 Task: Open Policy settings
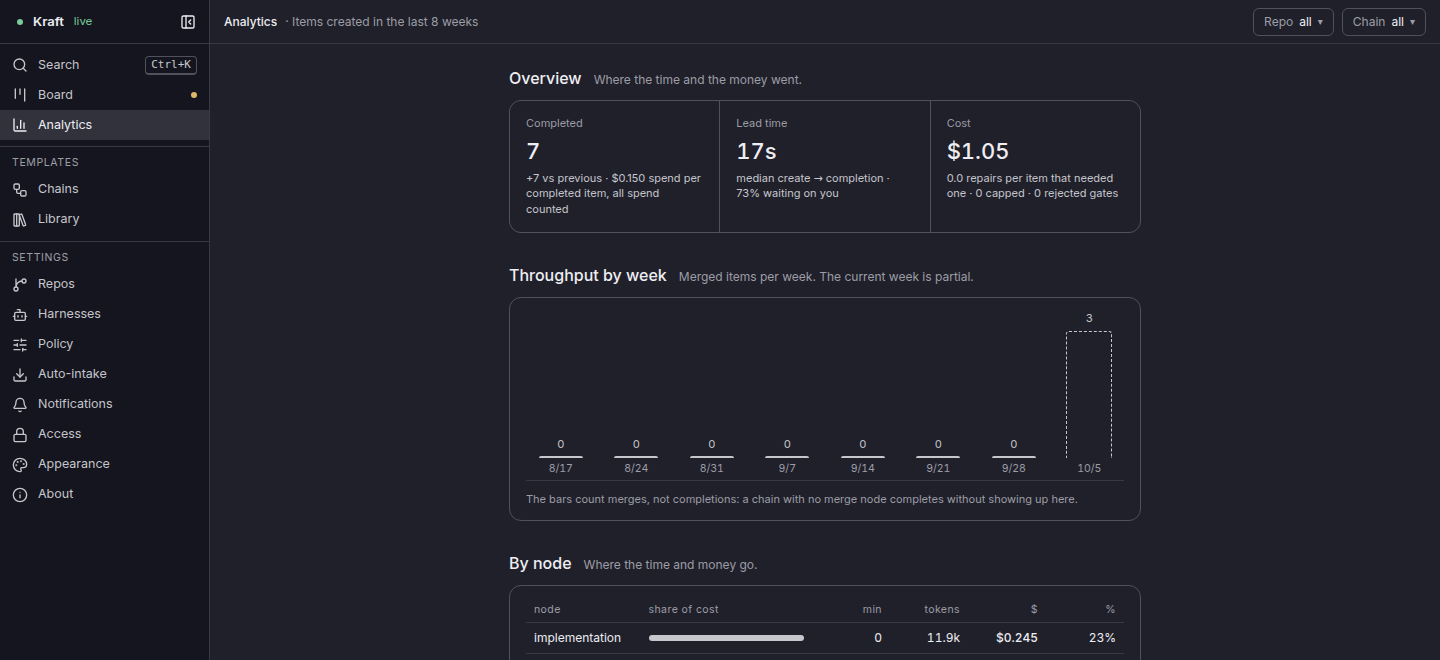tap(105, 344)
